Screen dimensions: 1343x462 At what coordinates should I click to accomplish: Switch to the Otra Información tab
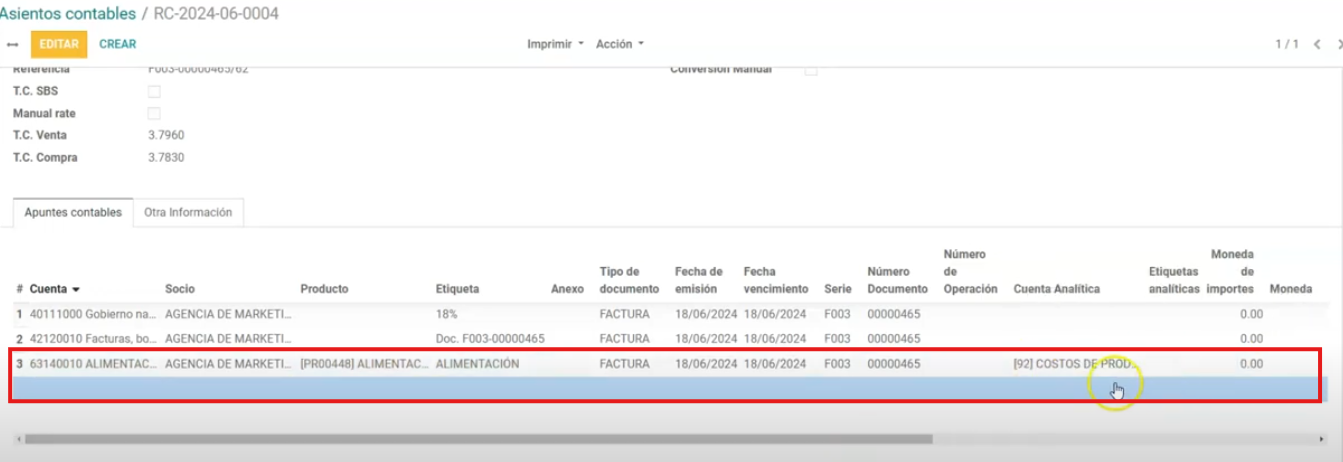click(188, 213)
